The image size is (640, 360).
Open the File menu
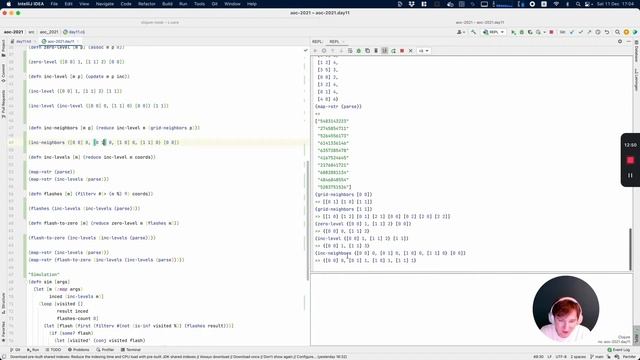click(x=54, y=4)
